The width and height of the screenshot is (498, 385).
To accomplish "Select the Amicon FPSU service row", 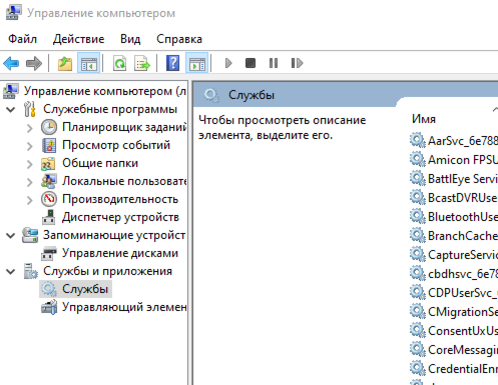I will coord(453,160).
